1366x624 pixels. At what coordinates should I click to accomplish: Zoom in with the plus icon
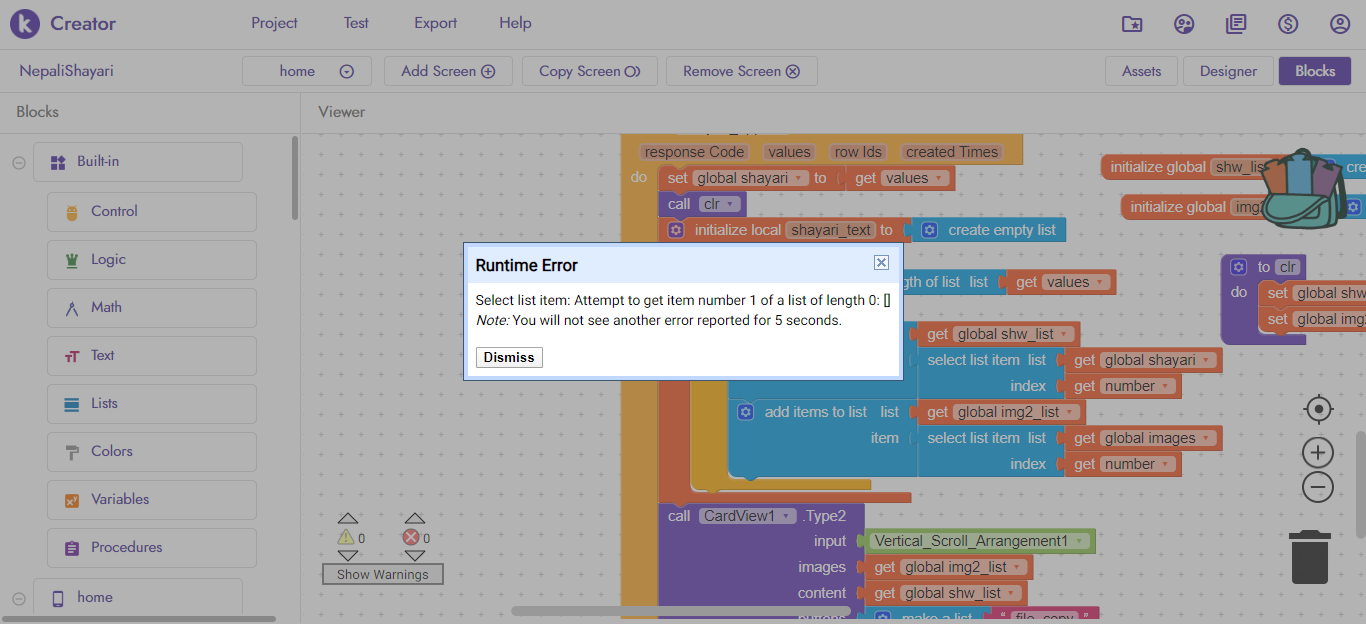(1318, 453)
